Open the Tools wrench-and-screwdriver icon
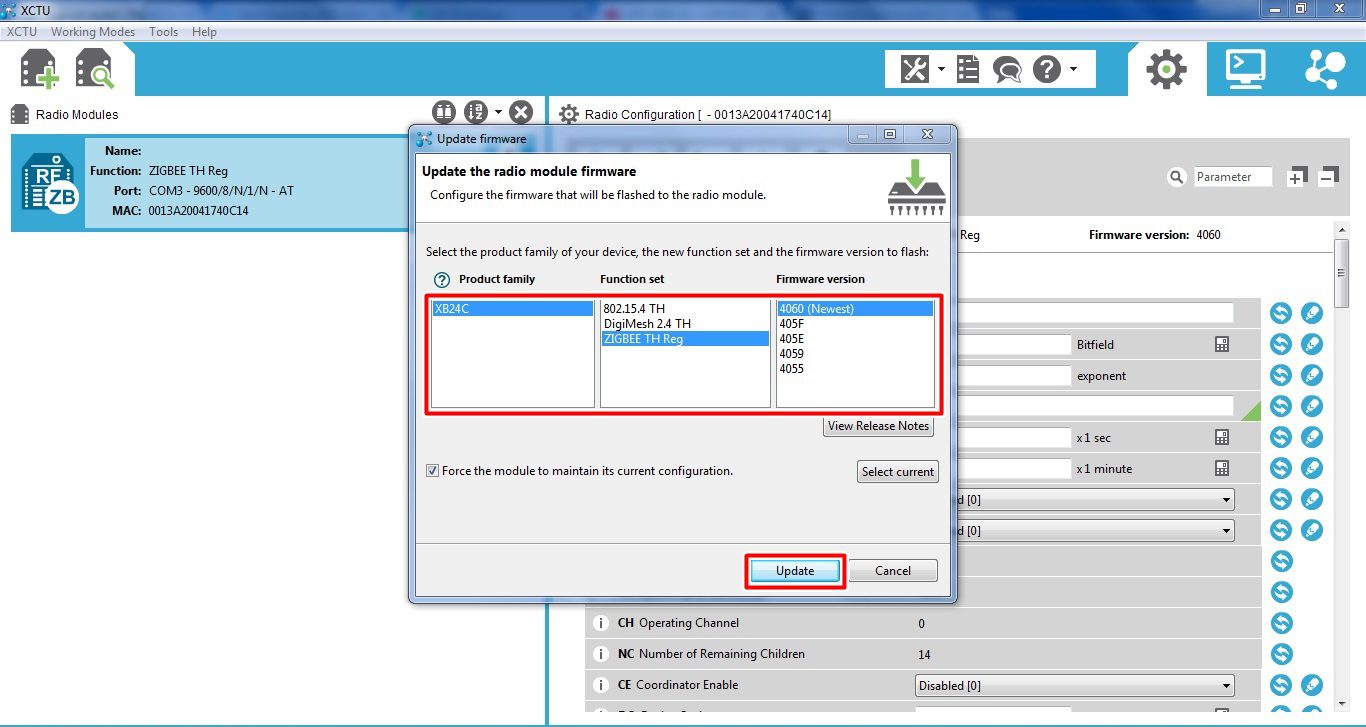The width and height of the screenshot is (1366, 727). (915, 69)
